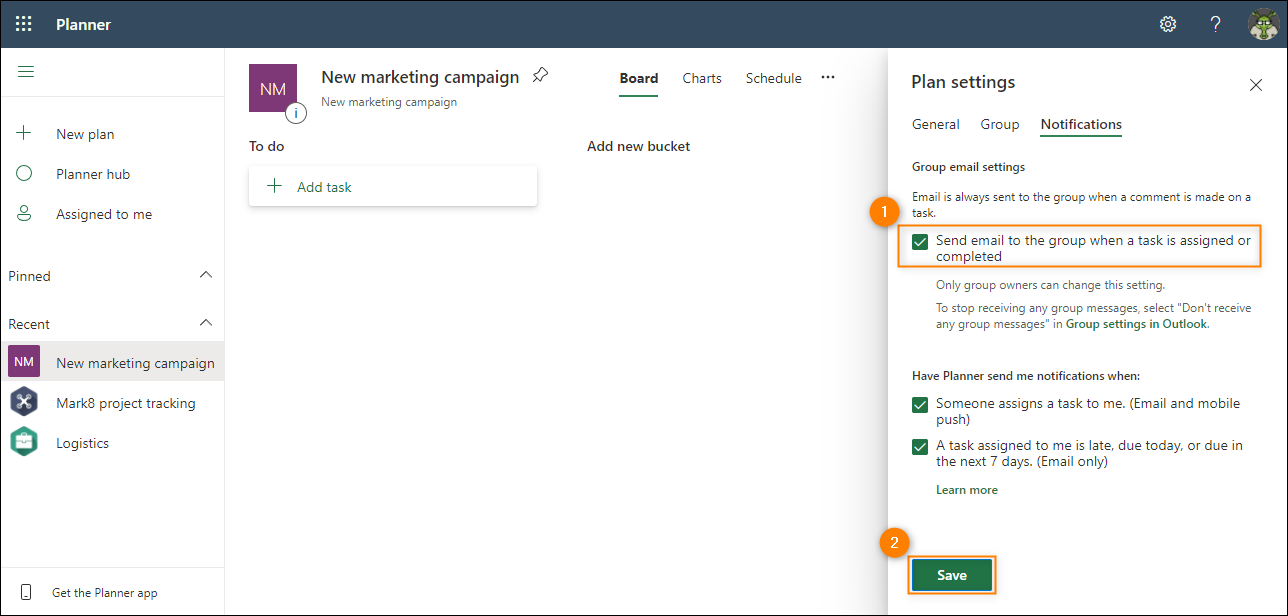Click the New plan label
The height and width of the screenshot is (616, 1288).
click(85, 134)
